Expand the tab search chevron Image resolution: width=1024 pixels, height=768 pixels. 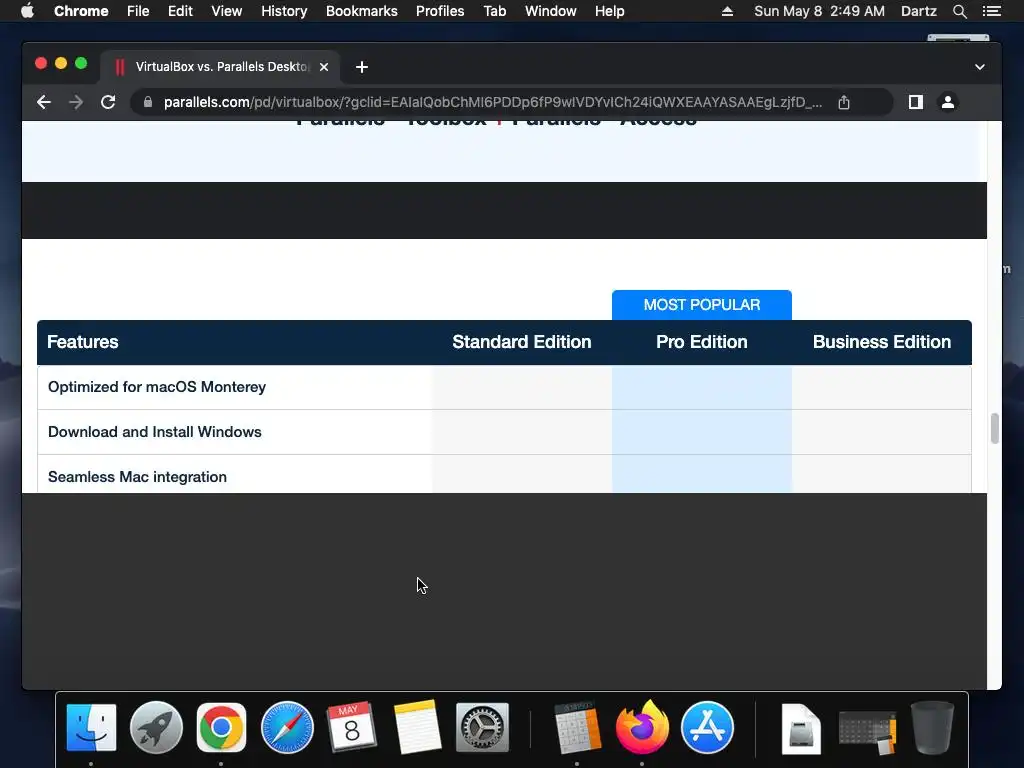point(980,67)
